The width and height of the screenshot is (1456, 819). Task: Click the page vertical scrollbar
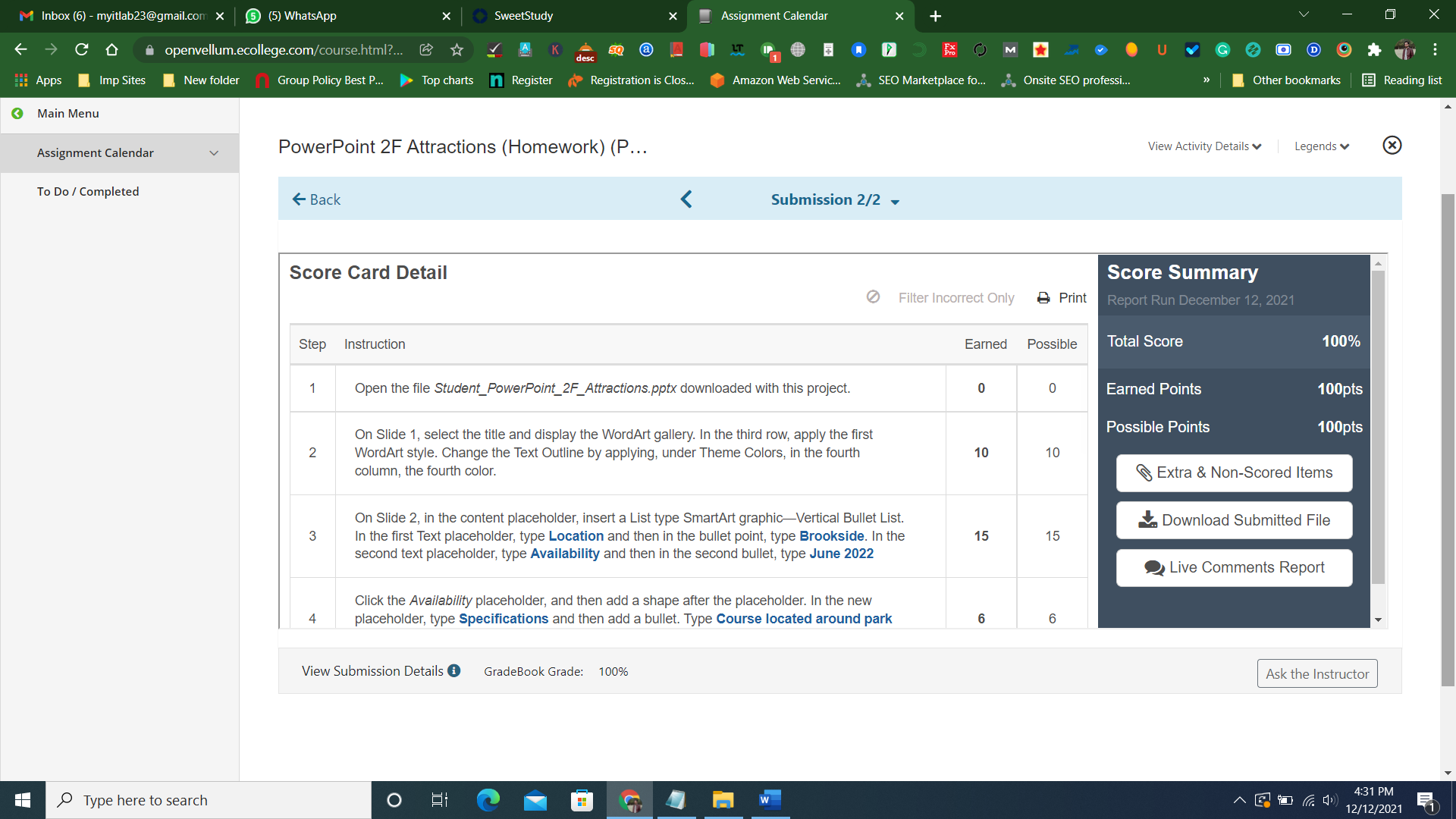1448,440
